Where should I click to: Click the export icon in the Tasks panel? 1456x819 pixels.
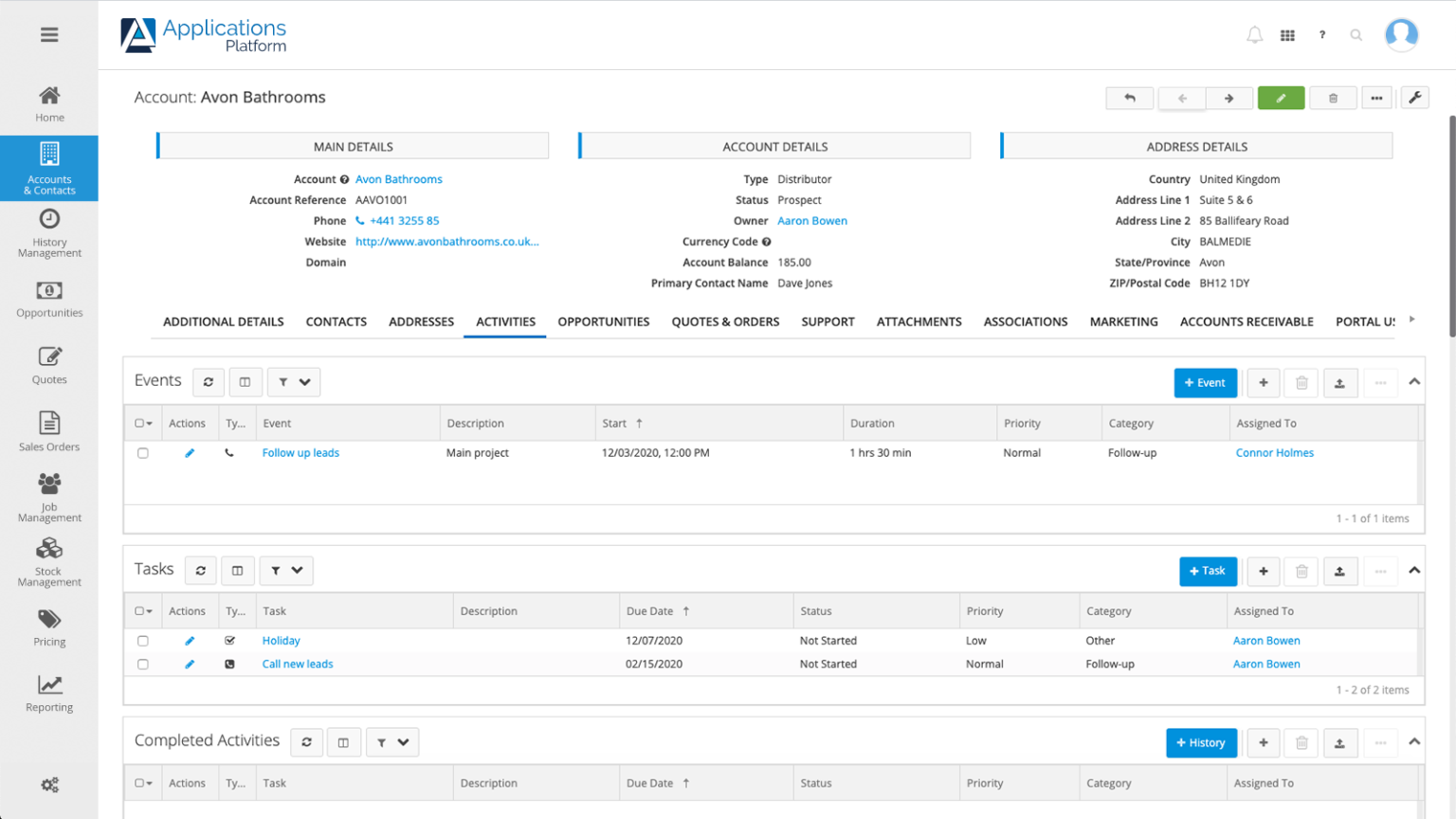tap(1340, 571)
